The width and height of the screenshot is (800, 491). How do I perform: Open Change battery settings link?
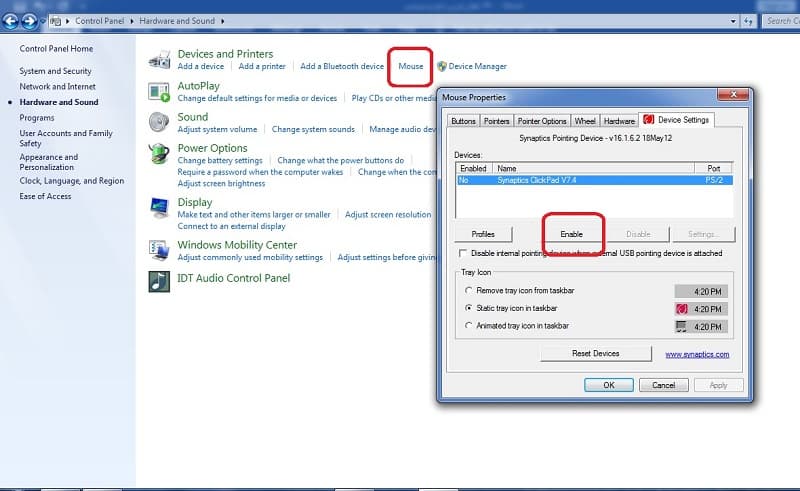tap(220, 160)
